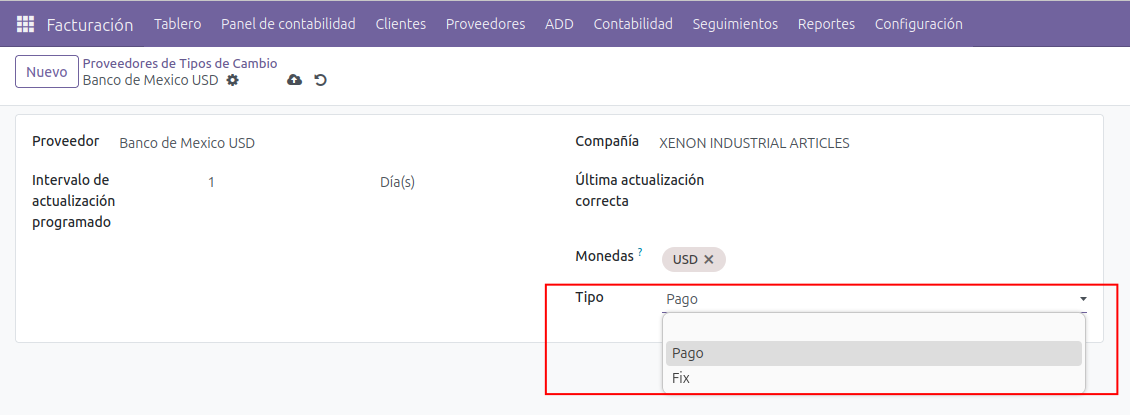Viewport: 1130px width, 415px height.
Task: Click the gear actions icon beside Banco de Mexico USD
Action: (233, 80)
